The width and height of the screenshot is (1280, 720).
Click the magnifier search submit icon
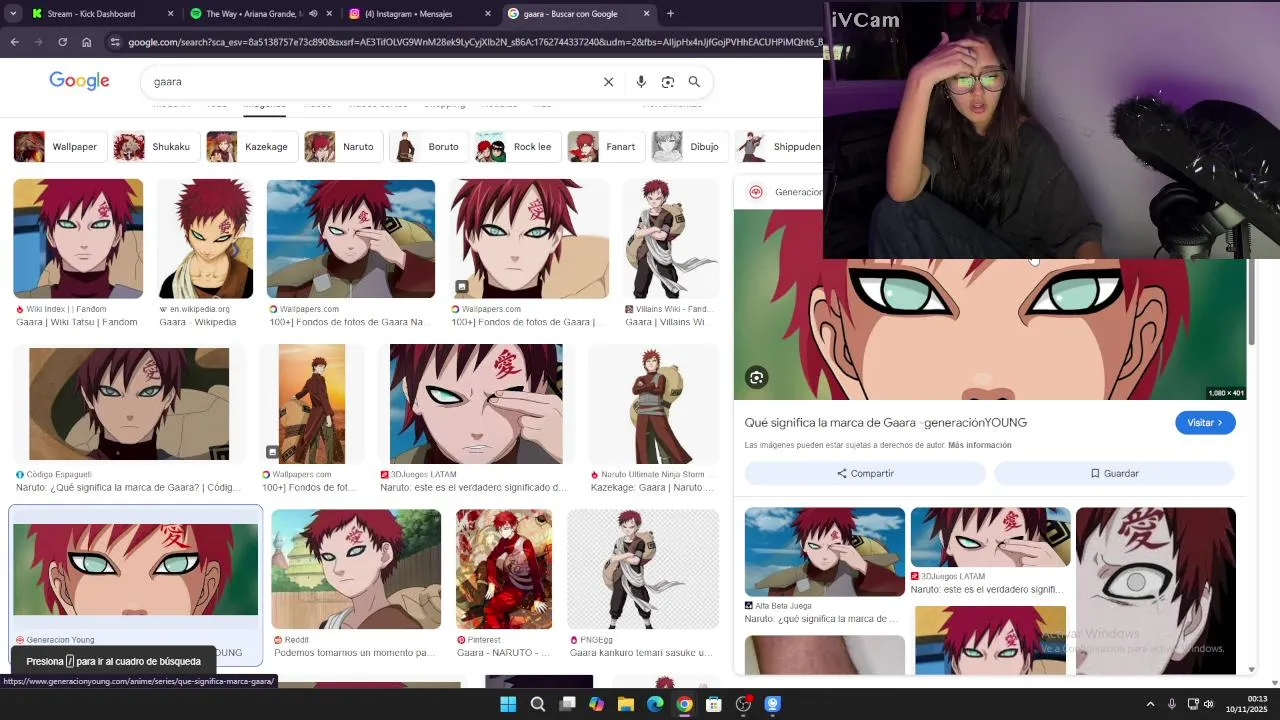point(694,82)
